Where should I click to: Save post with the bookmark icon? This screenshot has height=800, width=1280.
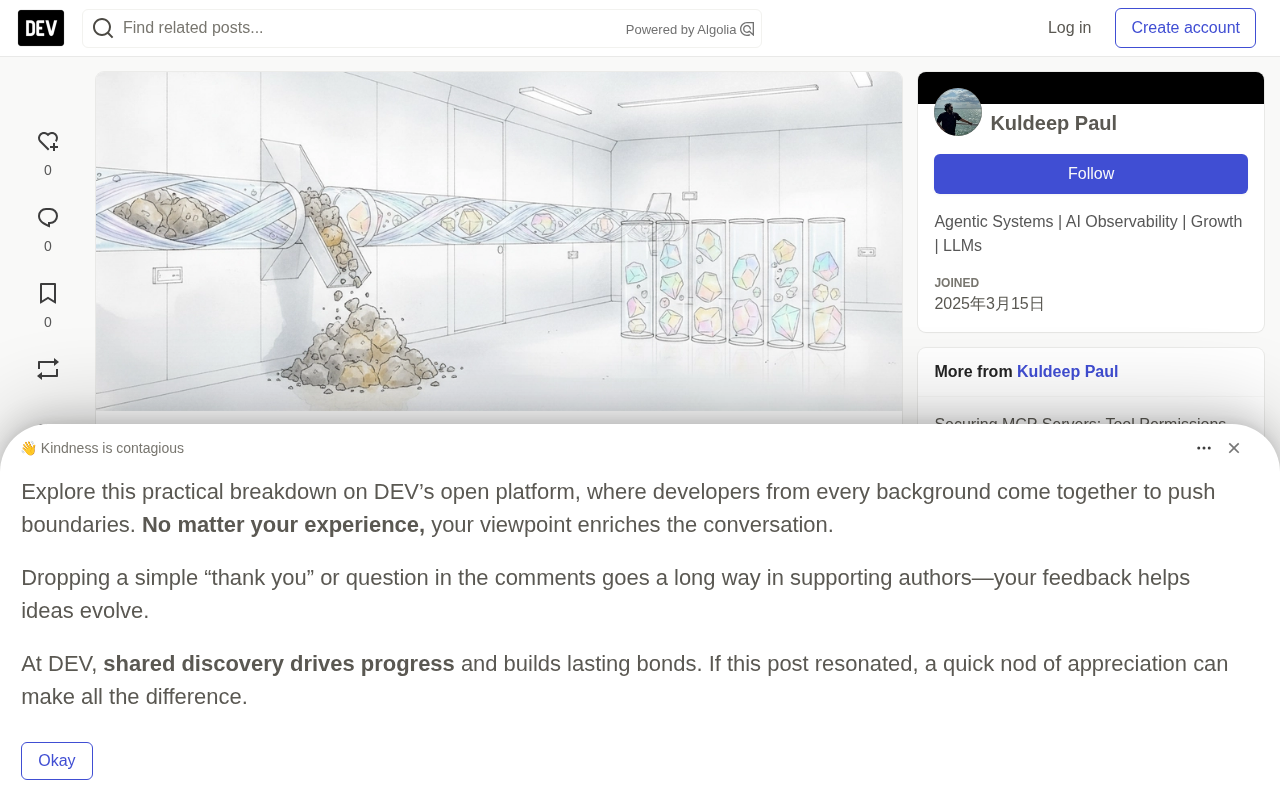coord(48,294)
